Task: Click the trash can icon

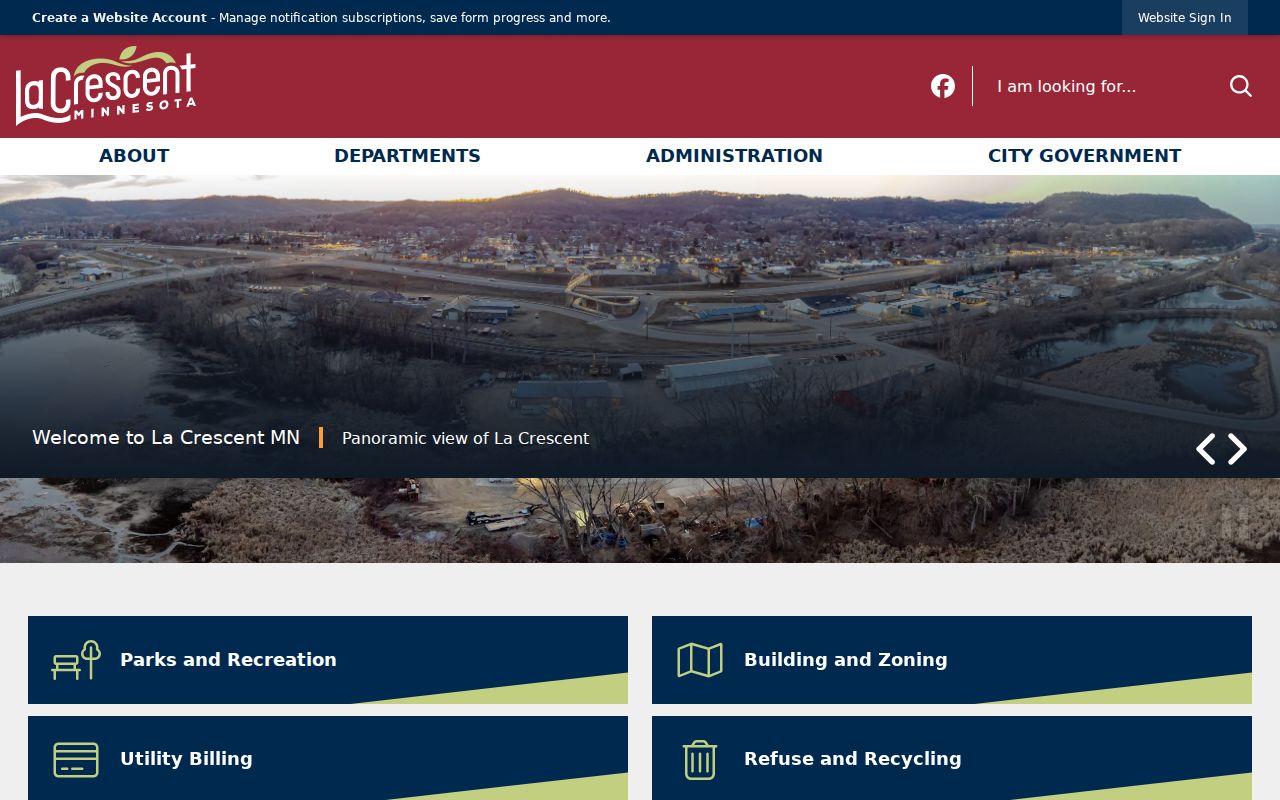Action: tap(700, 760)
